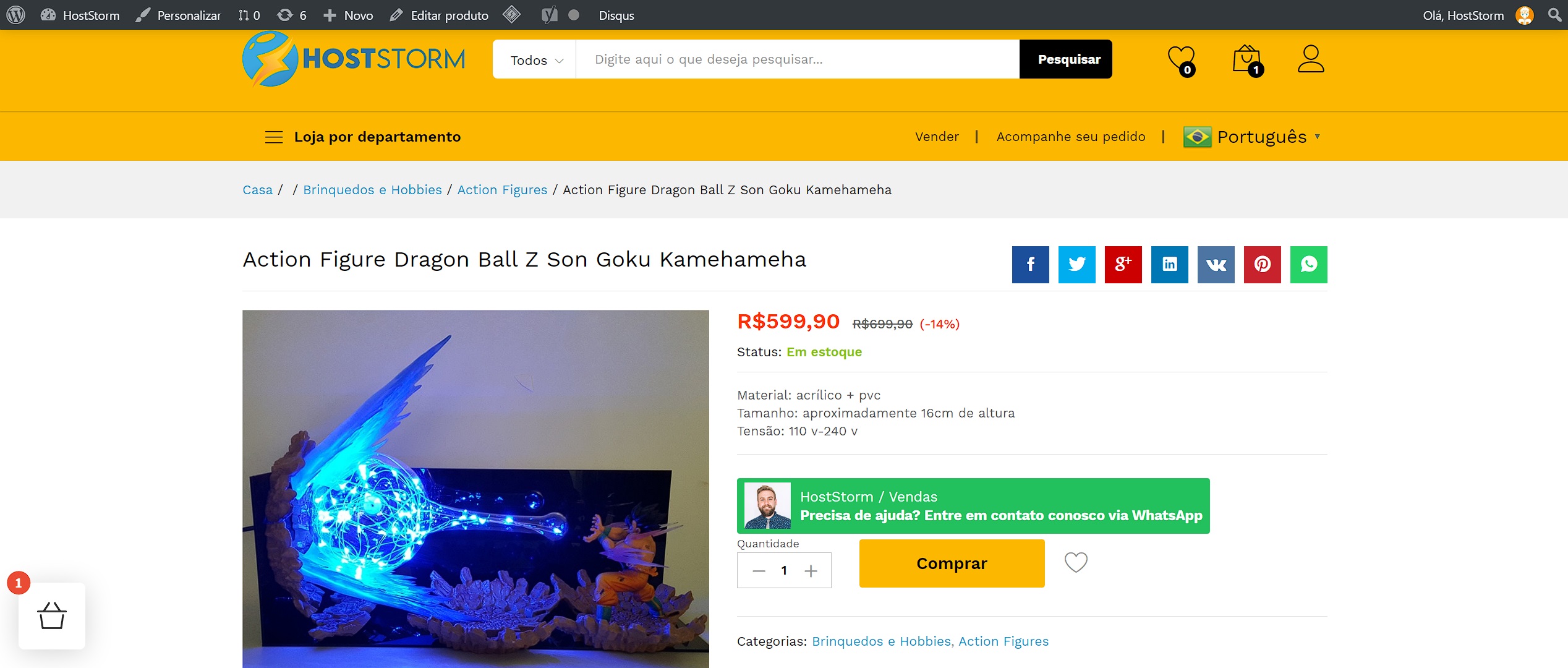Share product on Twitter

tap(1076, 265)
